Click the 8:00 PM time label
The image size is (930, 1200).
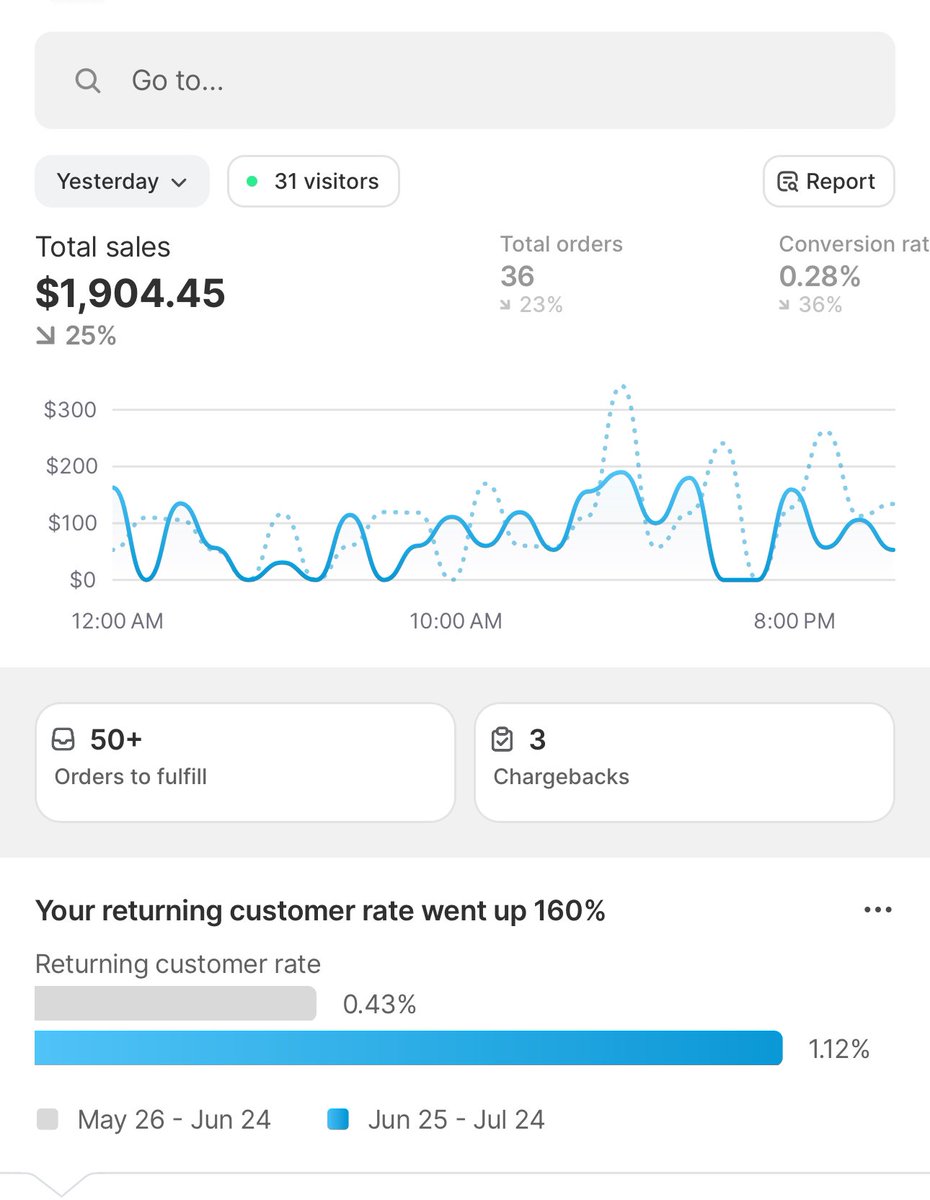pyautogui.click(x=795, y=621)
